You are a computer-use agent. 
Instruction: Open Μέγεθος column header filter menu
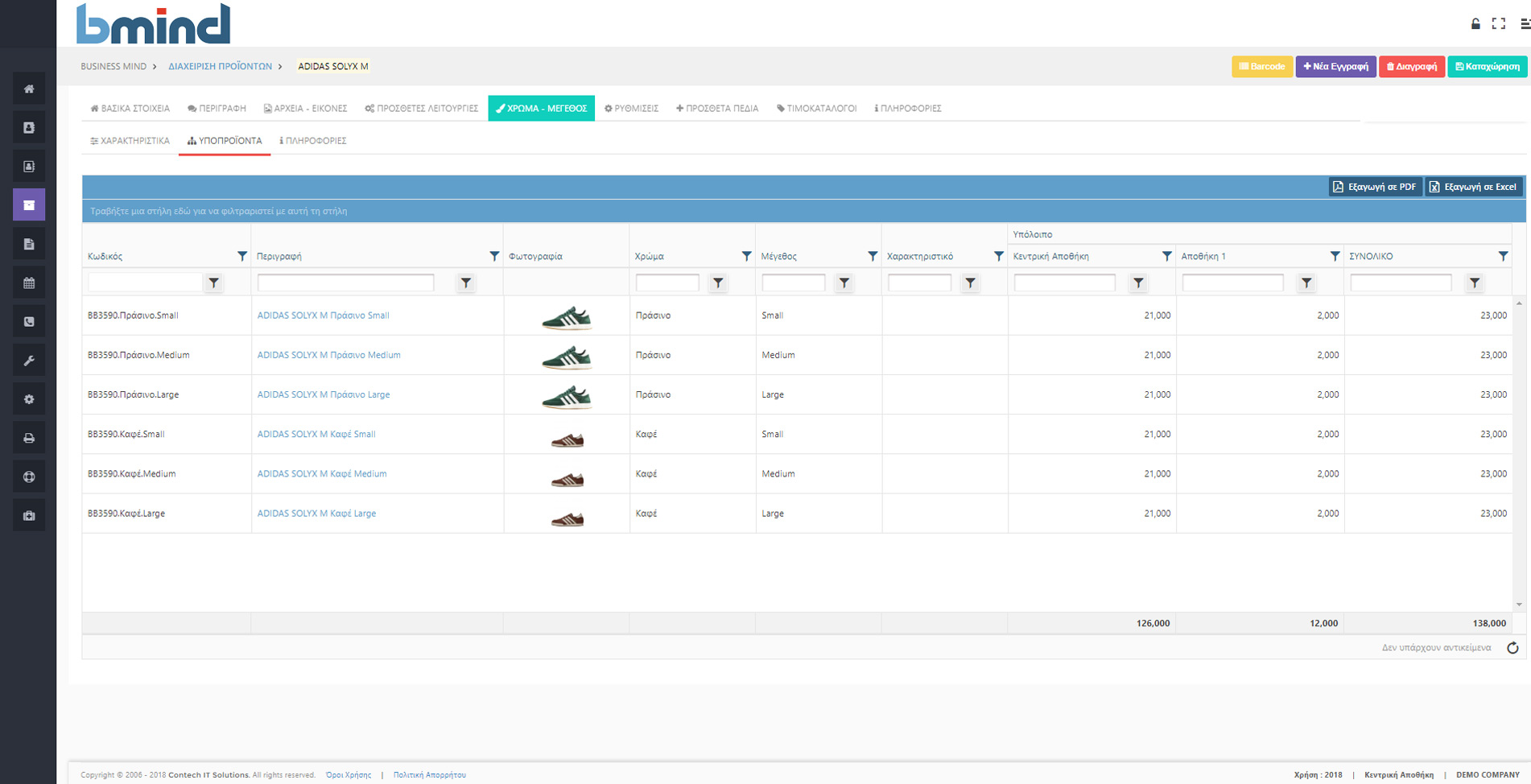tap(873, 256)
